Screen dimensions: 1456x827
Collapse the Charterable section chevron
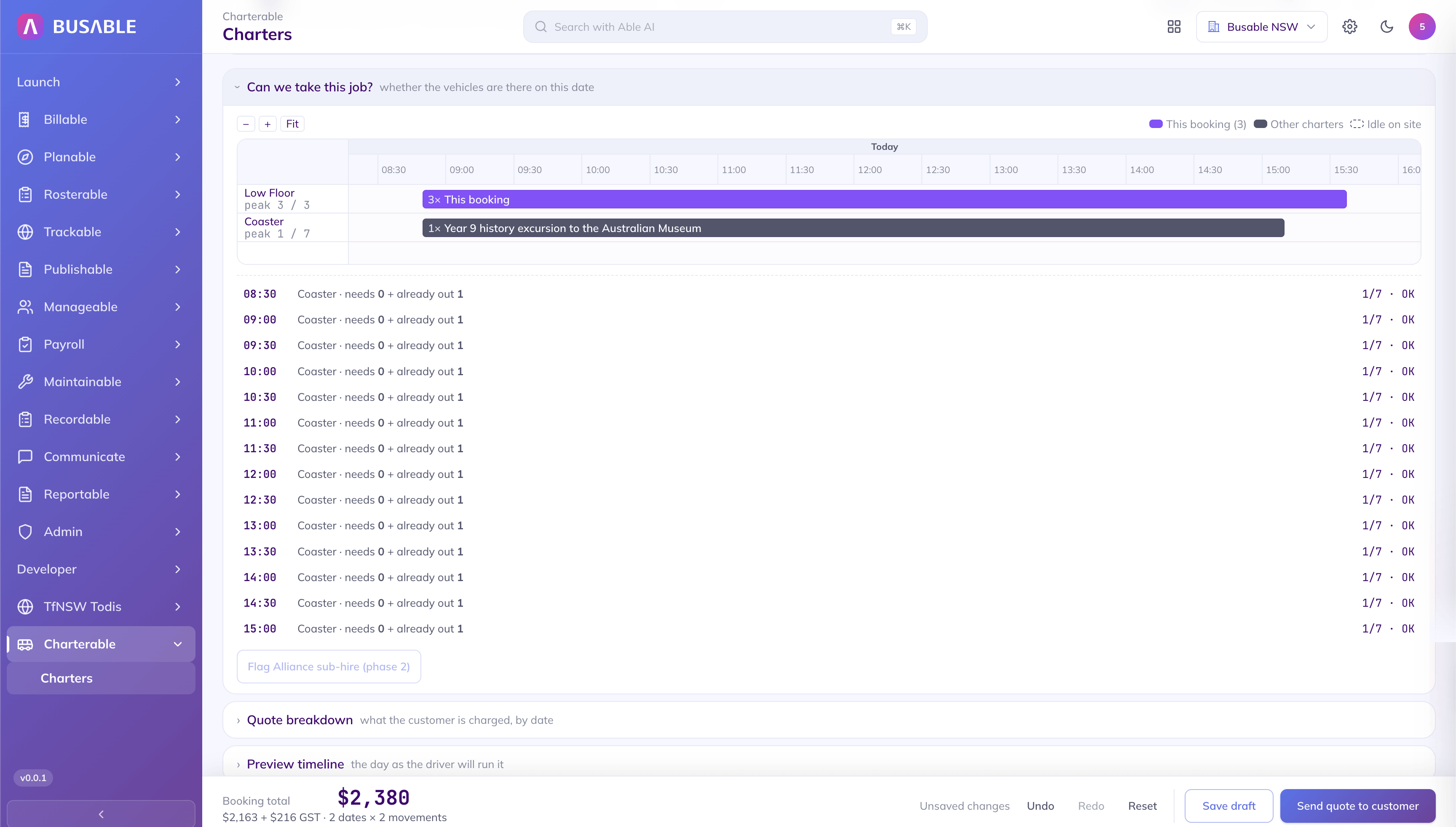(x=177, y=644)
